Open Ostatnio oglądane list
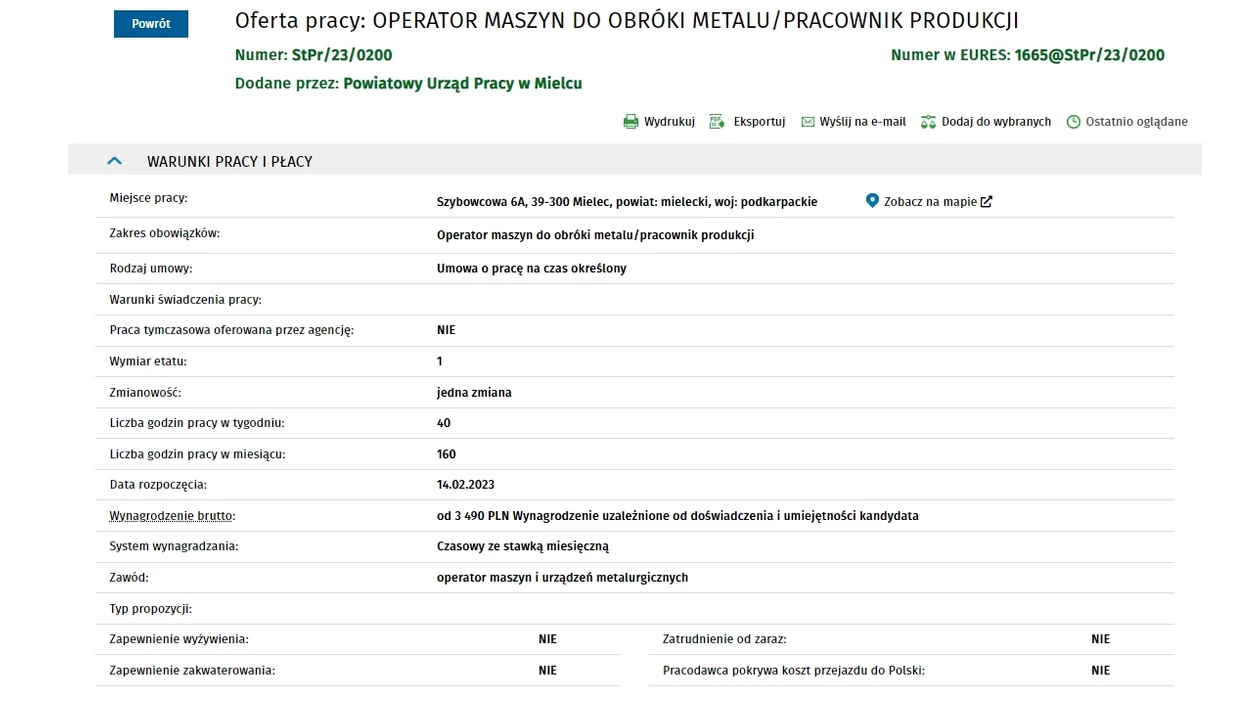The height and width of the screenshot is (719, 1260). pyautogui.click(x=1137, y=122)
